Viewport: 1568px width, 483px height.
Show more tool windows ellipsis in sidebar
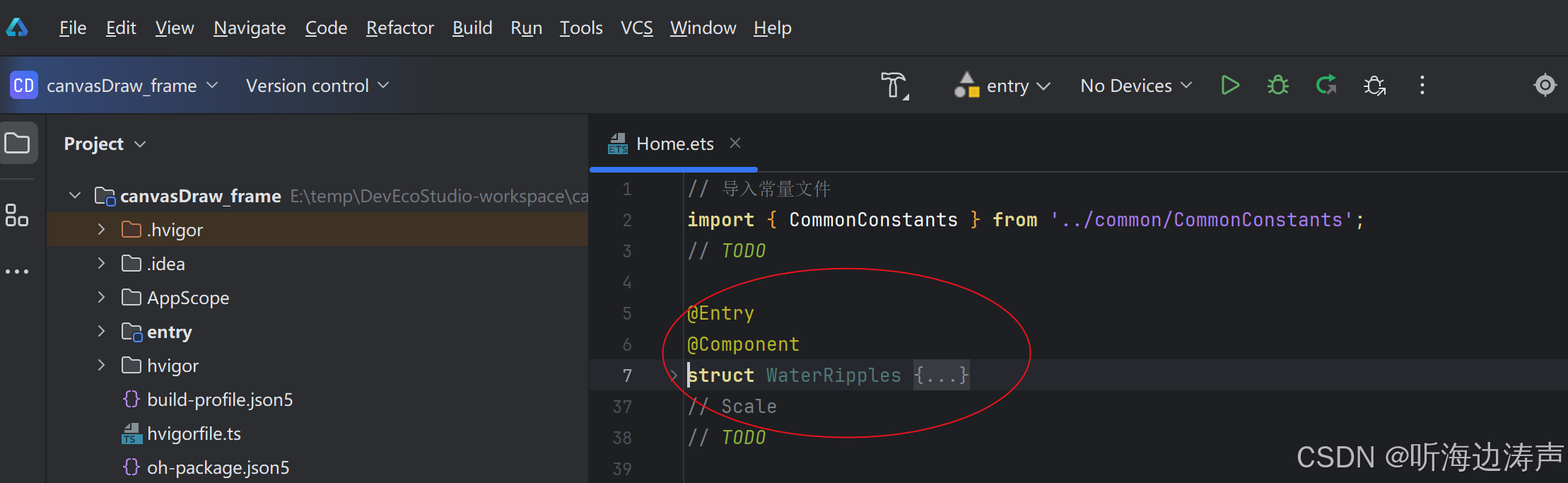tap(17, 271)
